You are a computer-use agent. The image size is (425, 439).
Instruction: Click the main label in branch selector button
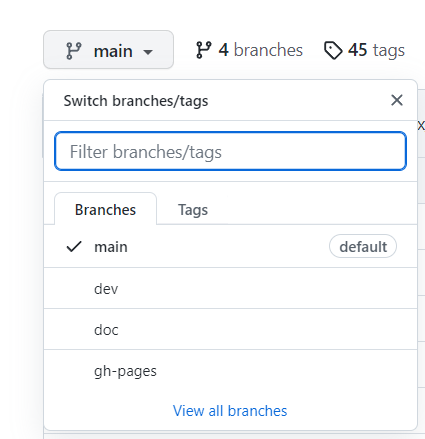[x=113, y=51]
